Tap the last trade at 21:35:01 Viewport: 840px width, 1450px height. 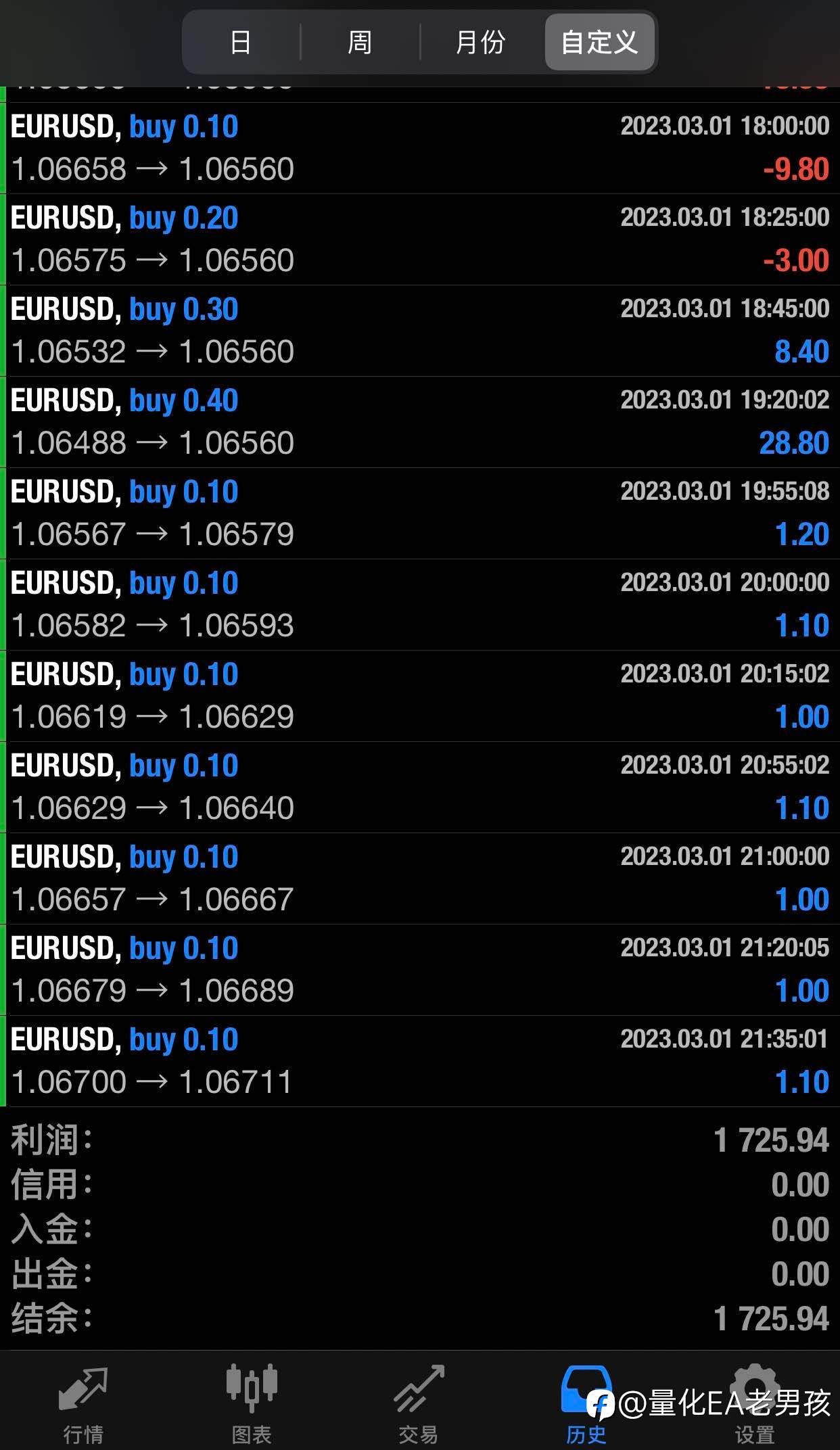419,1061
